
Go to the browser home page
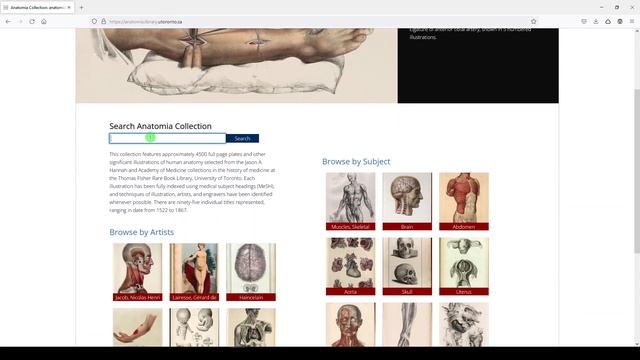[44, 21]
